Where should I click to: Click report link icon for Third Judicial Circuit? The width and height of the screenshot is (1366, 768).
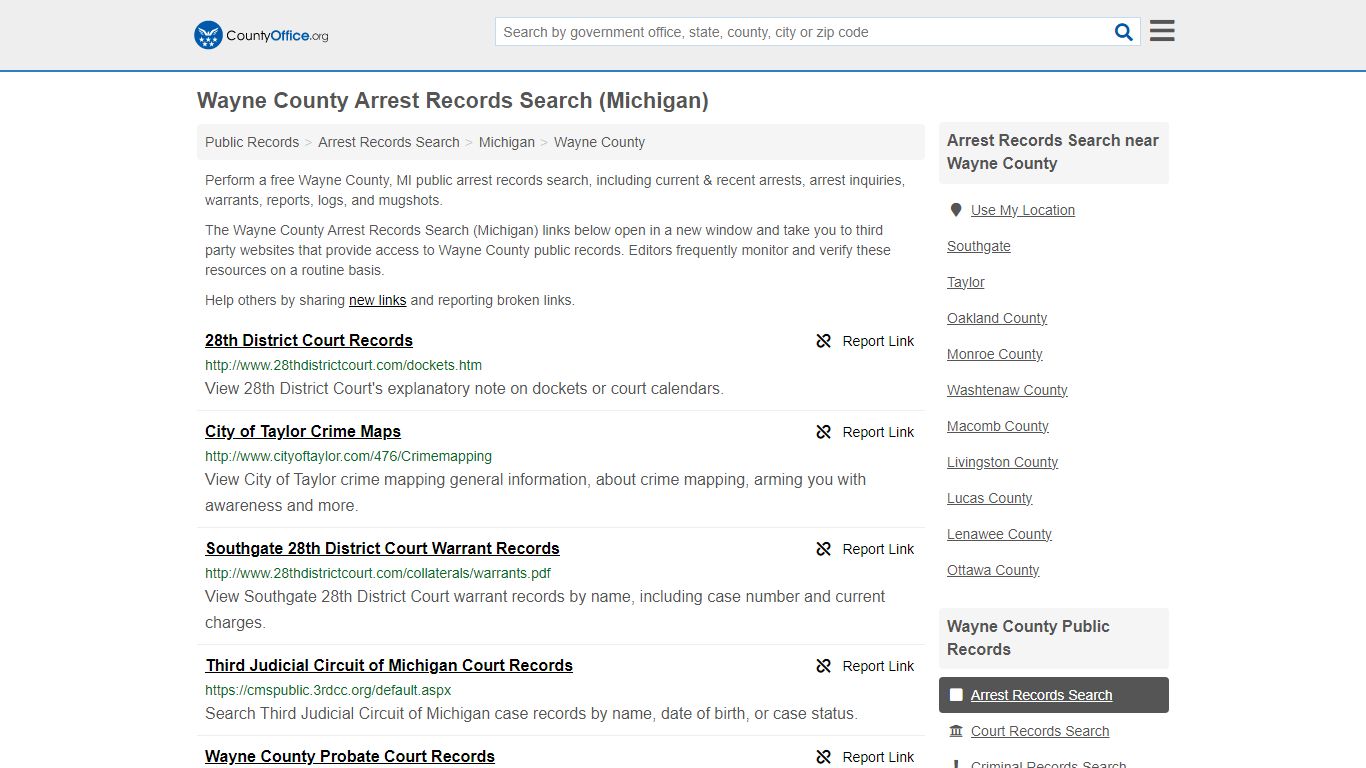click(x=824, y=666)
